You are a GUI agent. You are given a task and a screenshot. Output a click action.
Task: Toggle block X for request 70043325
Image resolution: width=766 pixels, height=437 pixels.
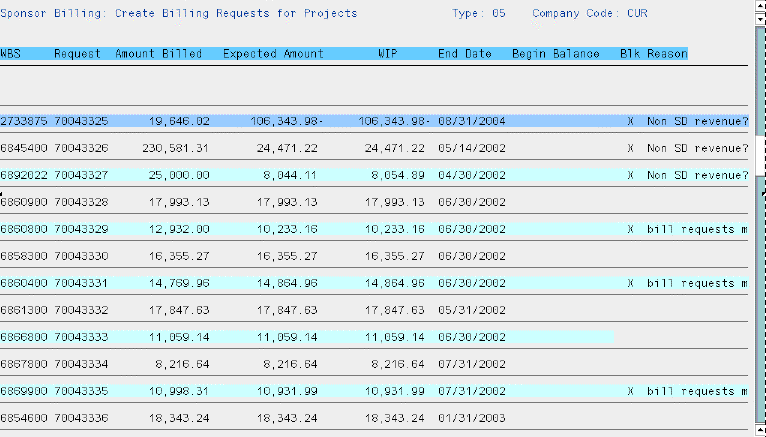click(630, 121)
